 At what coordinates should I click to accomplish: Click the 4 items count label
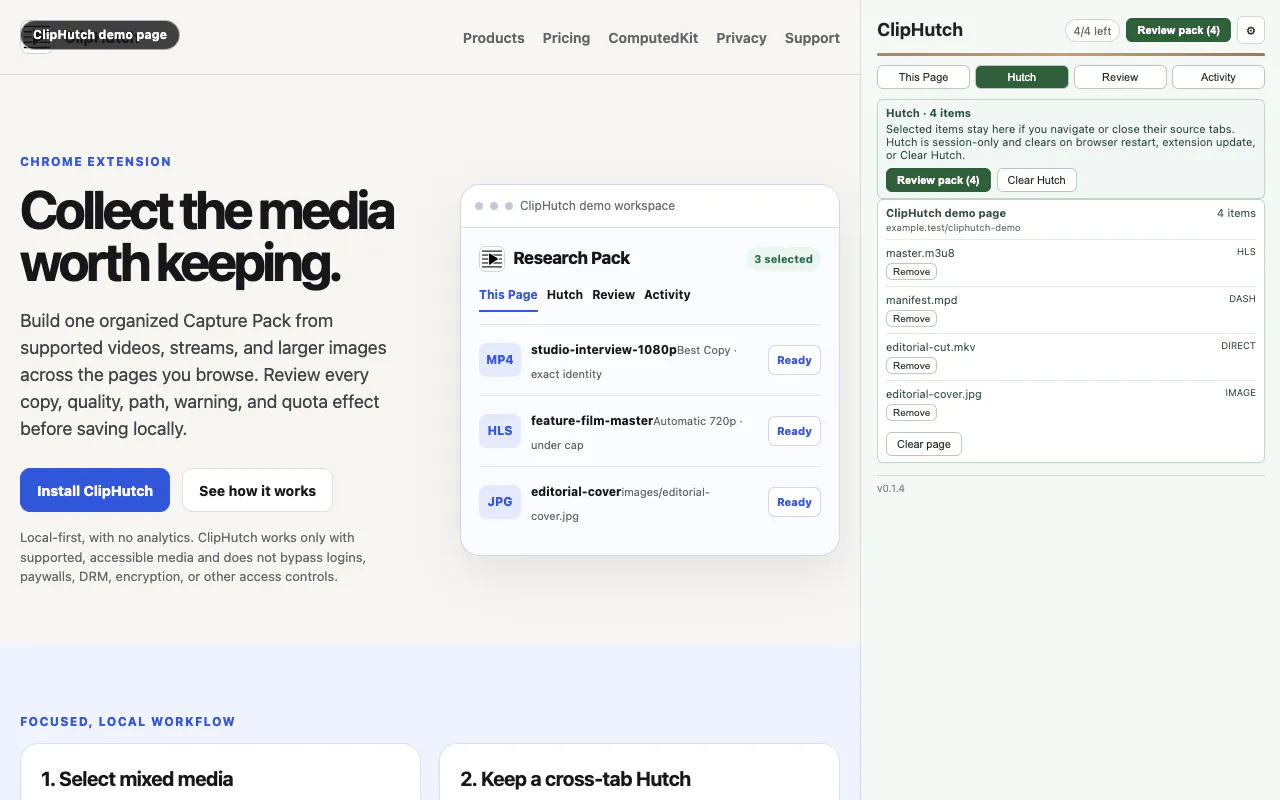1236,213
